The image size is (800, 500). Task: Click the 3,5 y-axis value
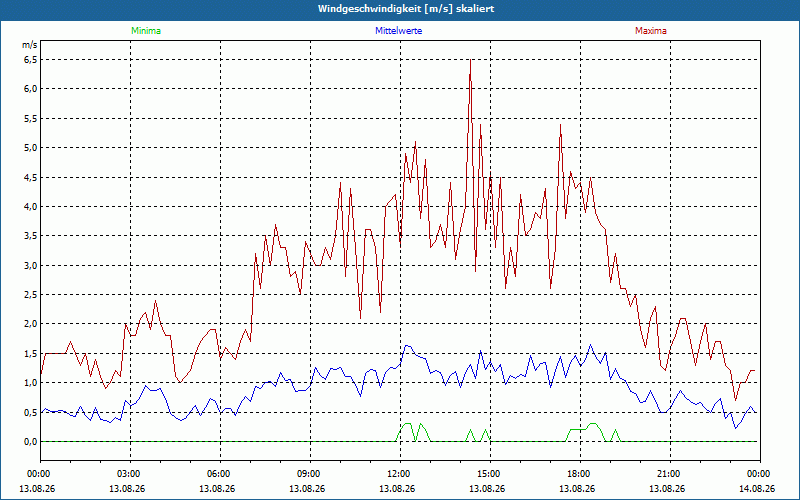click(x=31, y=236)
